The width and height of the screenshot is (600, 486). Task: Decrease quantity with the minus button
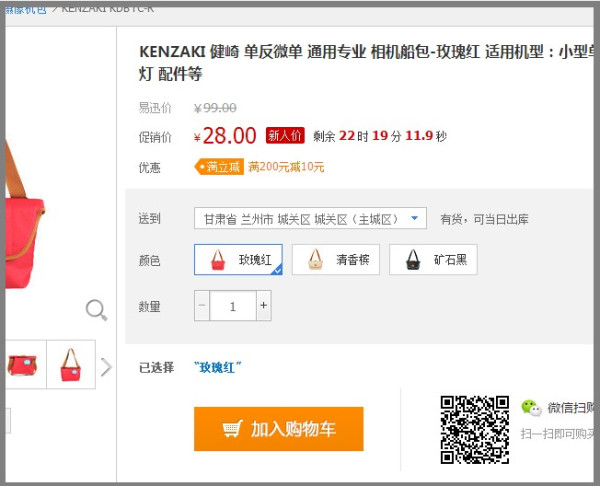(202, 305)
